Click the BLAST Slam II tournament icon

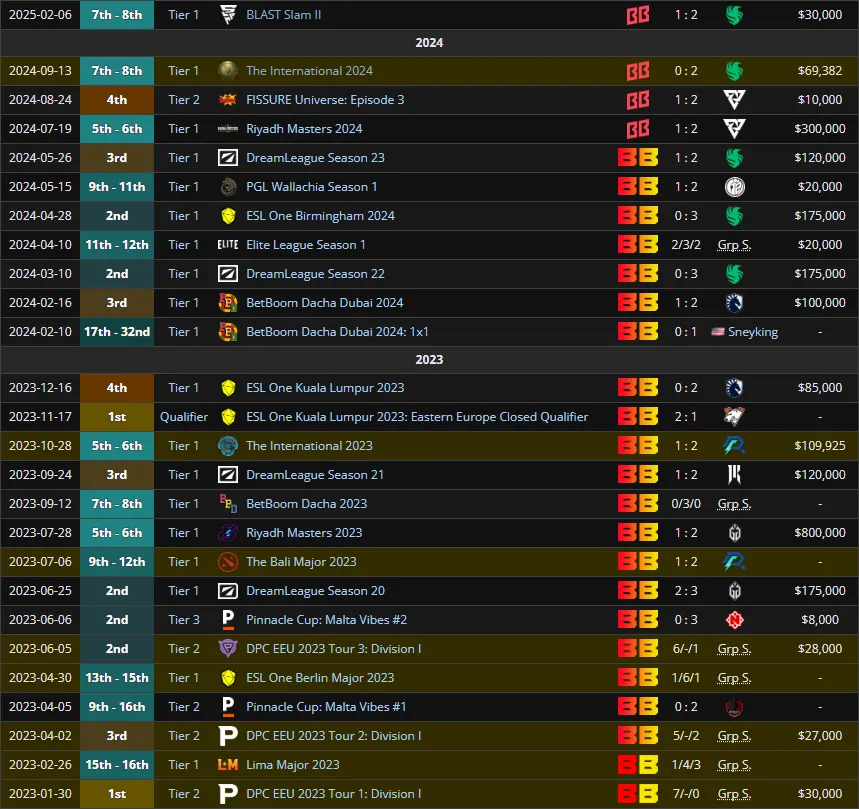(x=228, y=15)
